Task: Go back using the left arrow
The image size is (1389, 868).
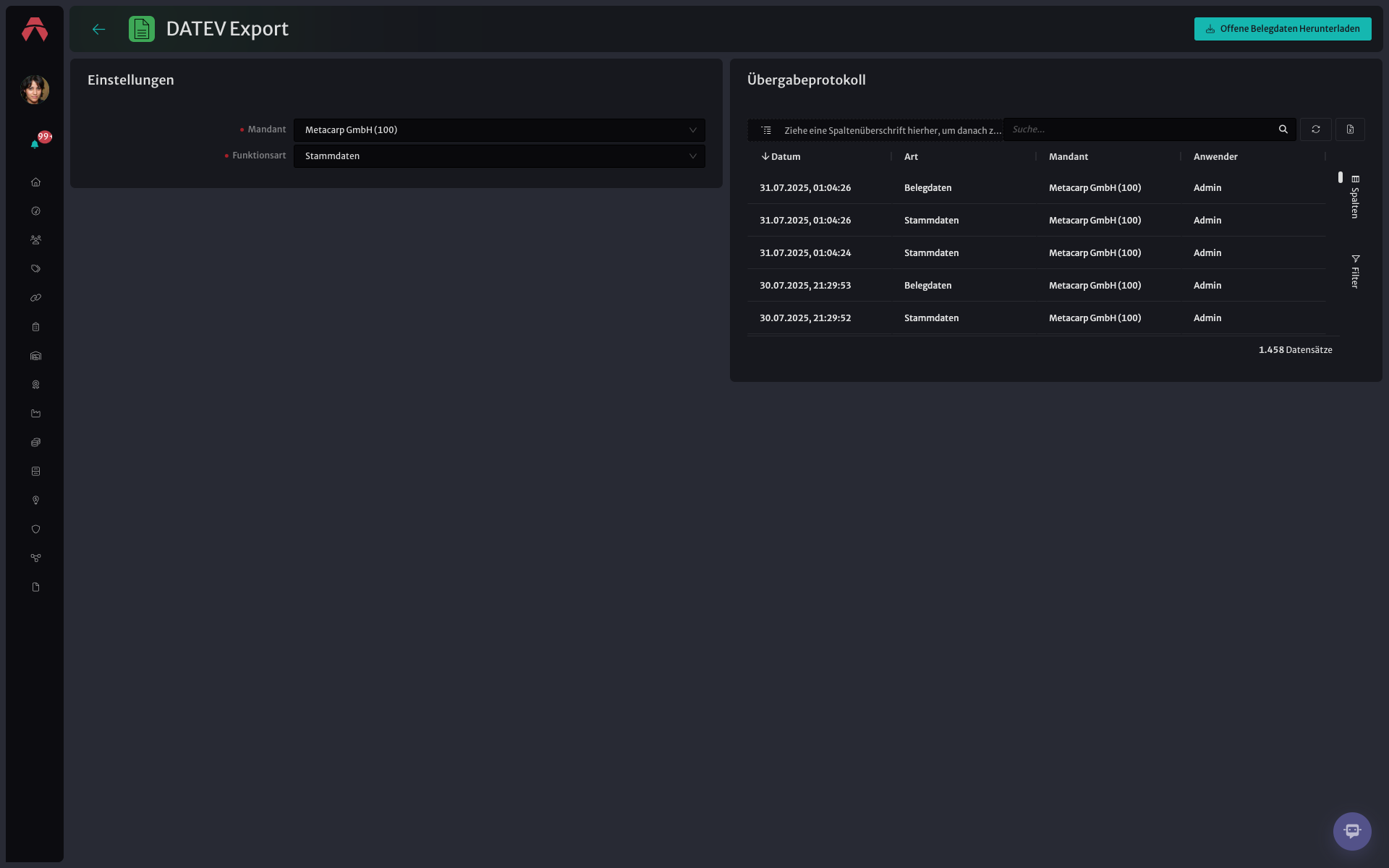Action: (x=99, y=30)
